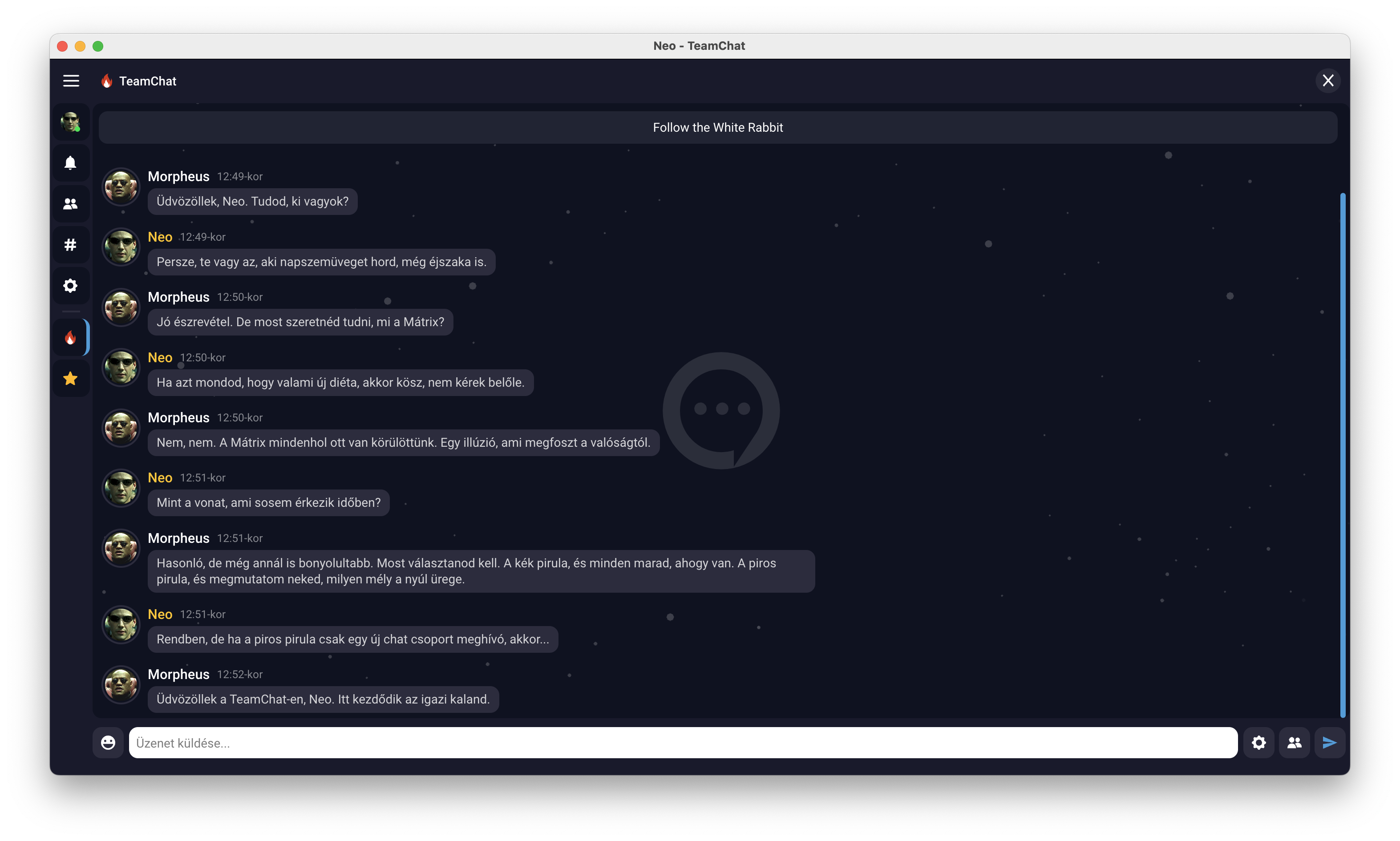The image size is (1400, 841).
Task: Select the flame workspace icon in sidebar
Action: pyautogui.click(x=70, y=338)
